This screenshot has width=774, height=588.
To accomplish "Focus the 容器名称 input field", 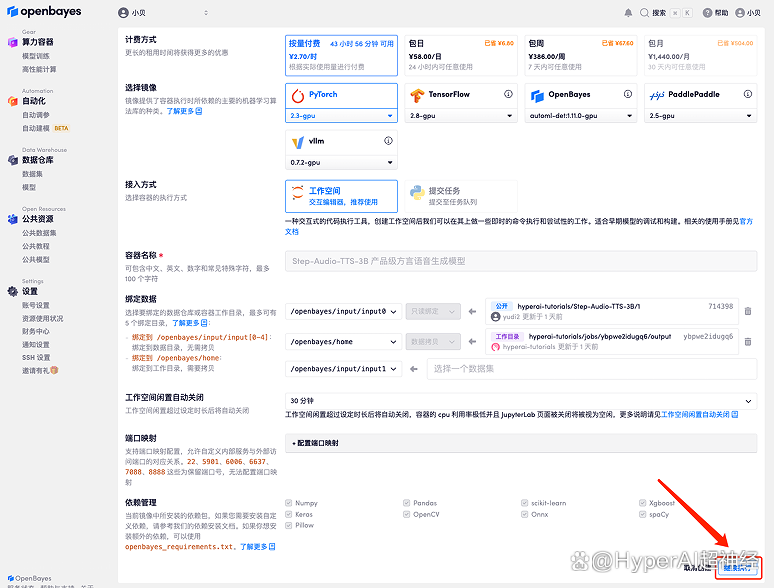I will [521, 261].
